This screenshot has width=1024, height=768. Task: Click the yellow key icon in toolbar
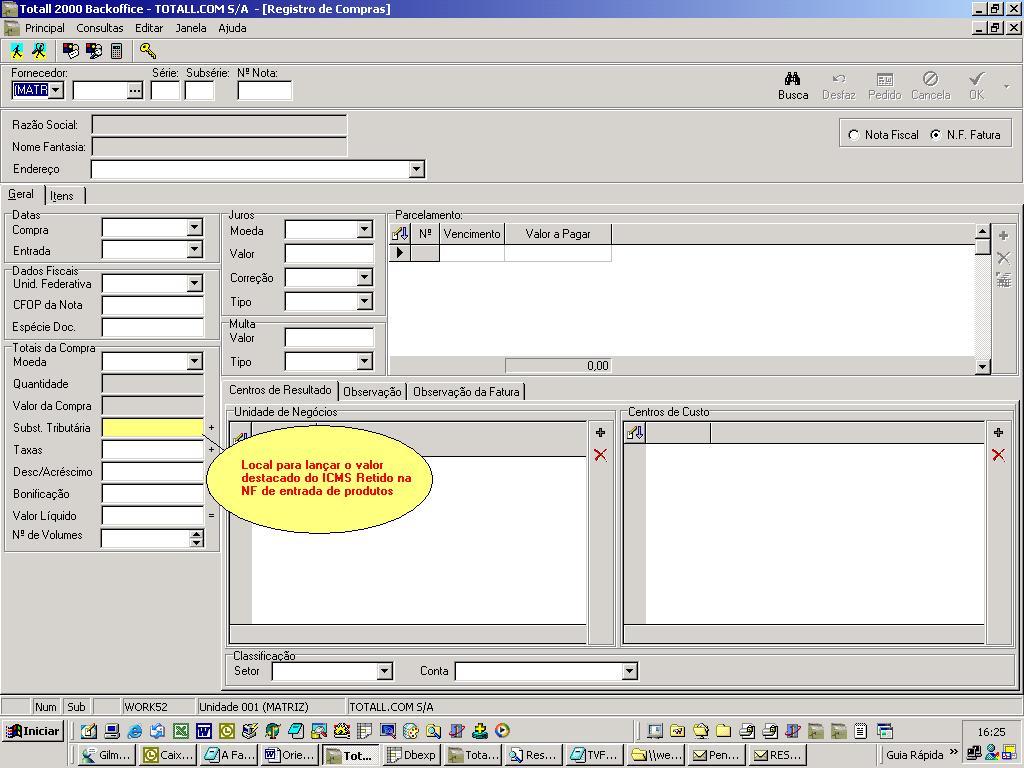click(x=148, y=50)
